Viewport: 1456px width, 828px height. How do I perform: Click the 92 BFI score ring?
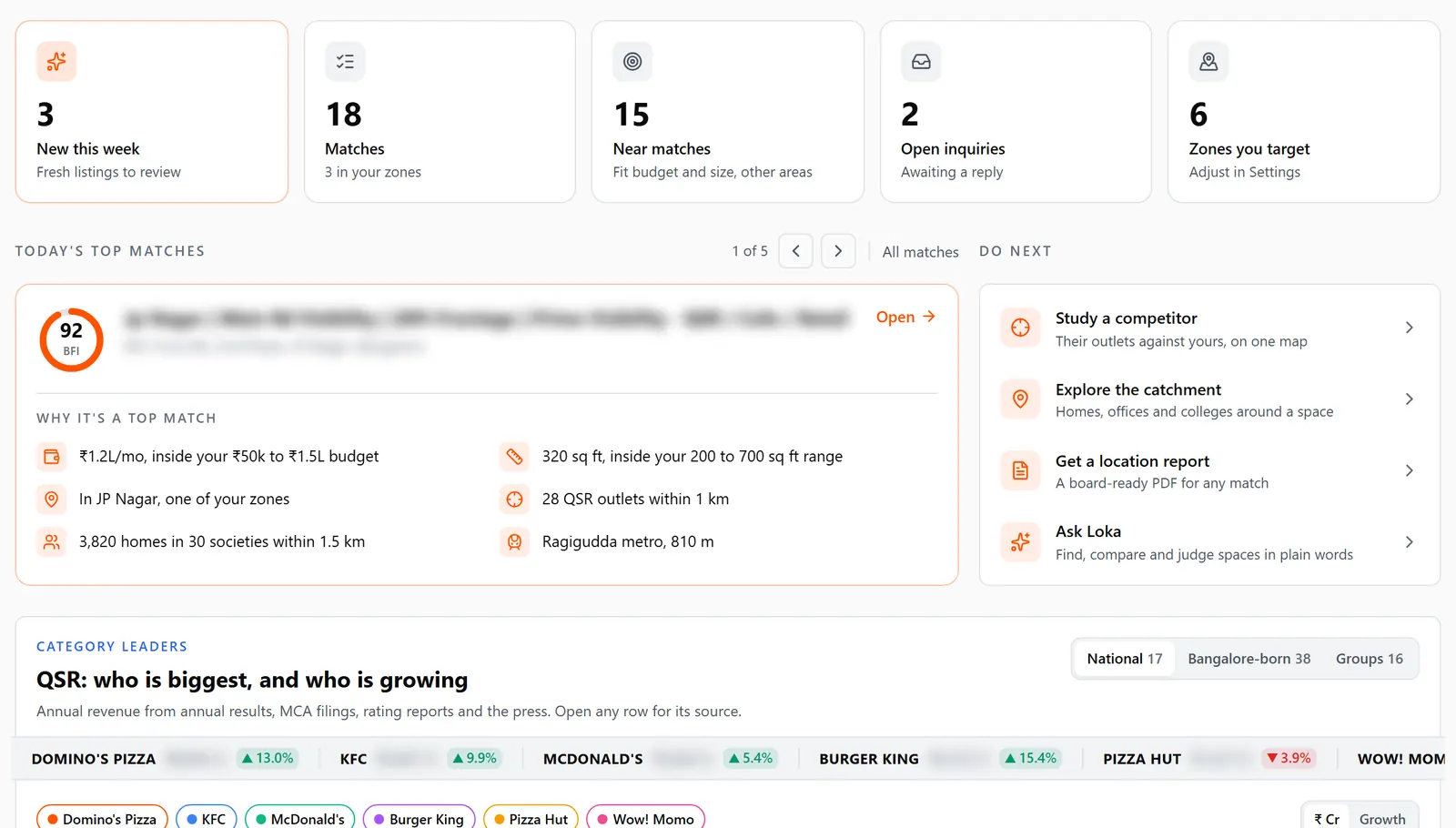point(71,339)
